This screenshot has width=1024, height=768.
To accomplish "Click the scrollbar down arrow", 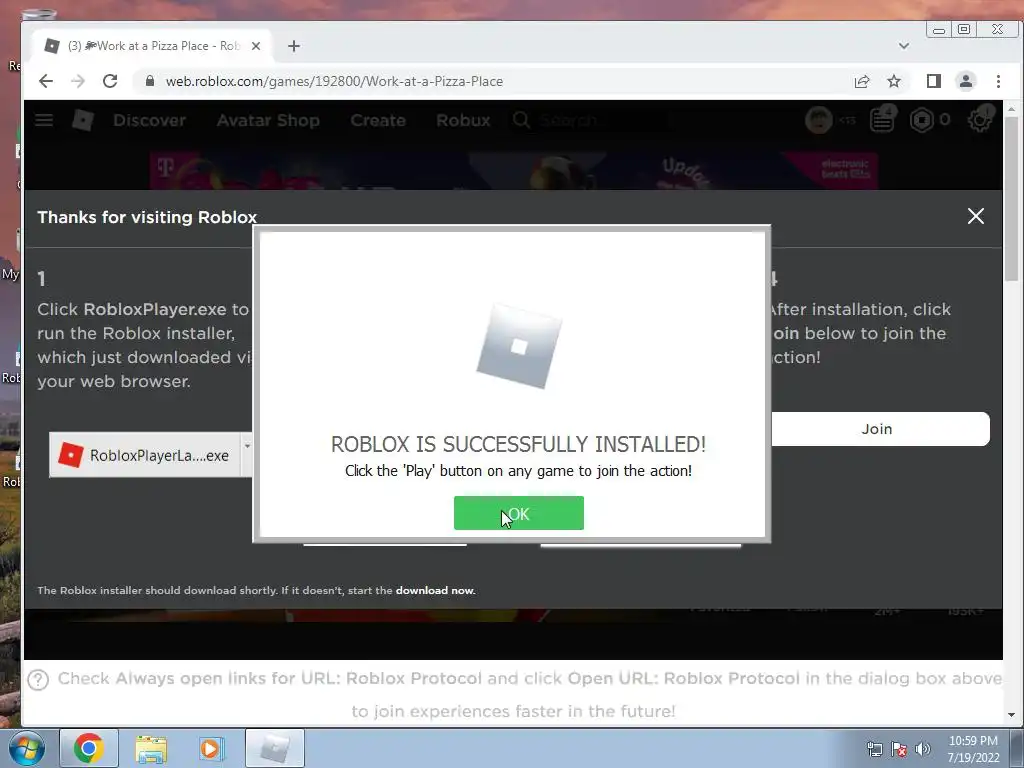I will pos(1011,715).
